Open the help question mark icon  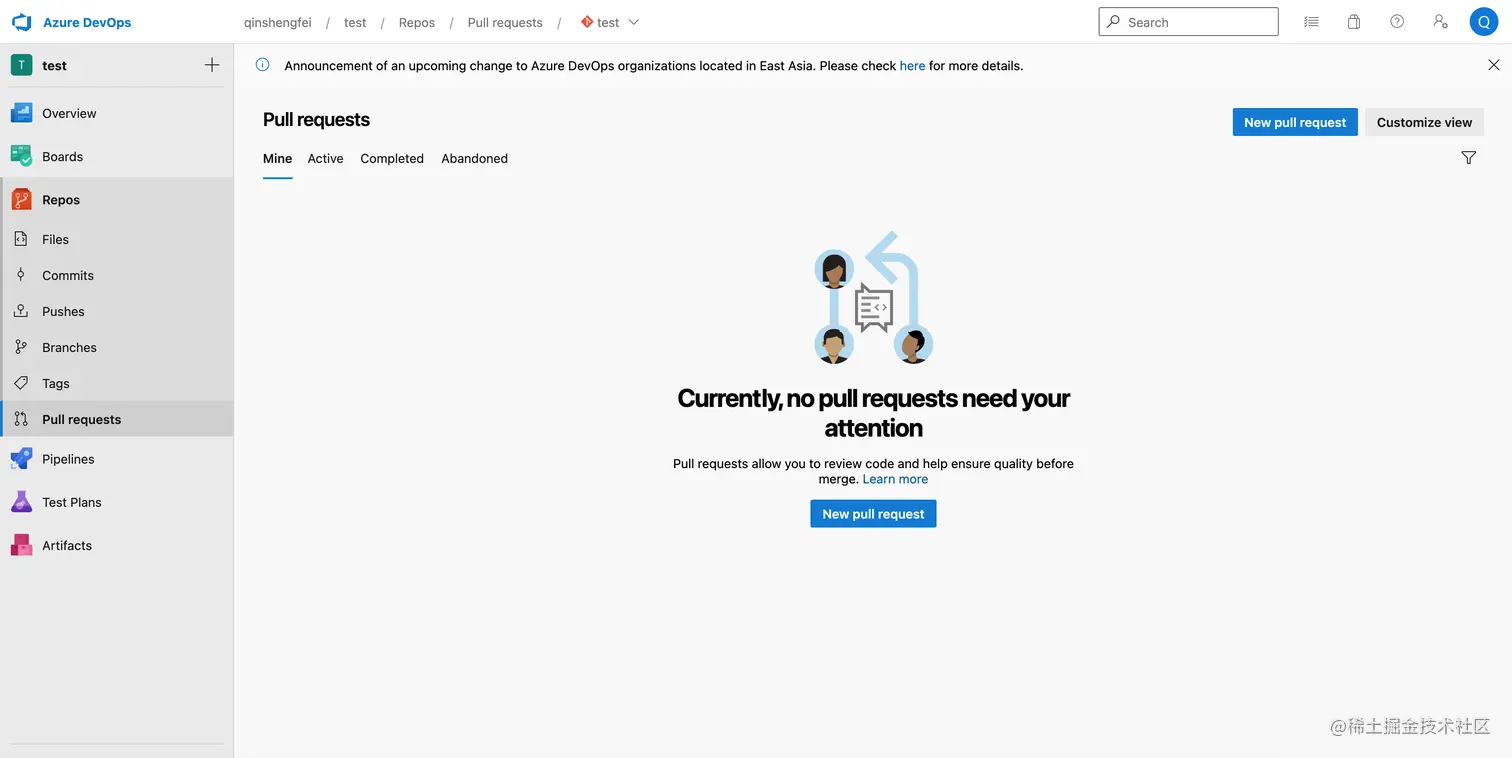click(1397, 22)
